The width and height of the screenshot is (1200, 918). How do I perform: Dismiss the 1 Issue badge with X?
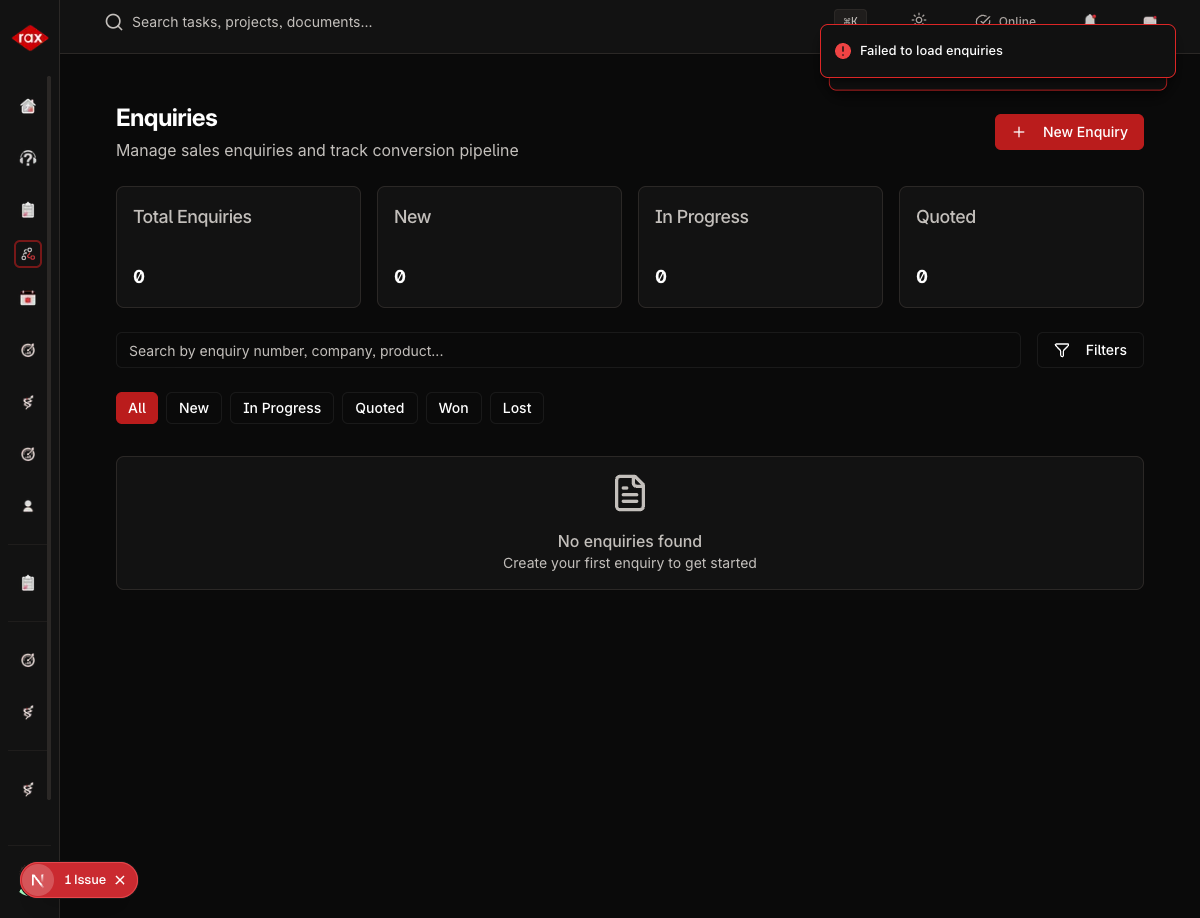(x=120, y=880)
